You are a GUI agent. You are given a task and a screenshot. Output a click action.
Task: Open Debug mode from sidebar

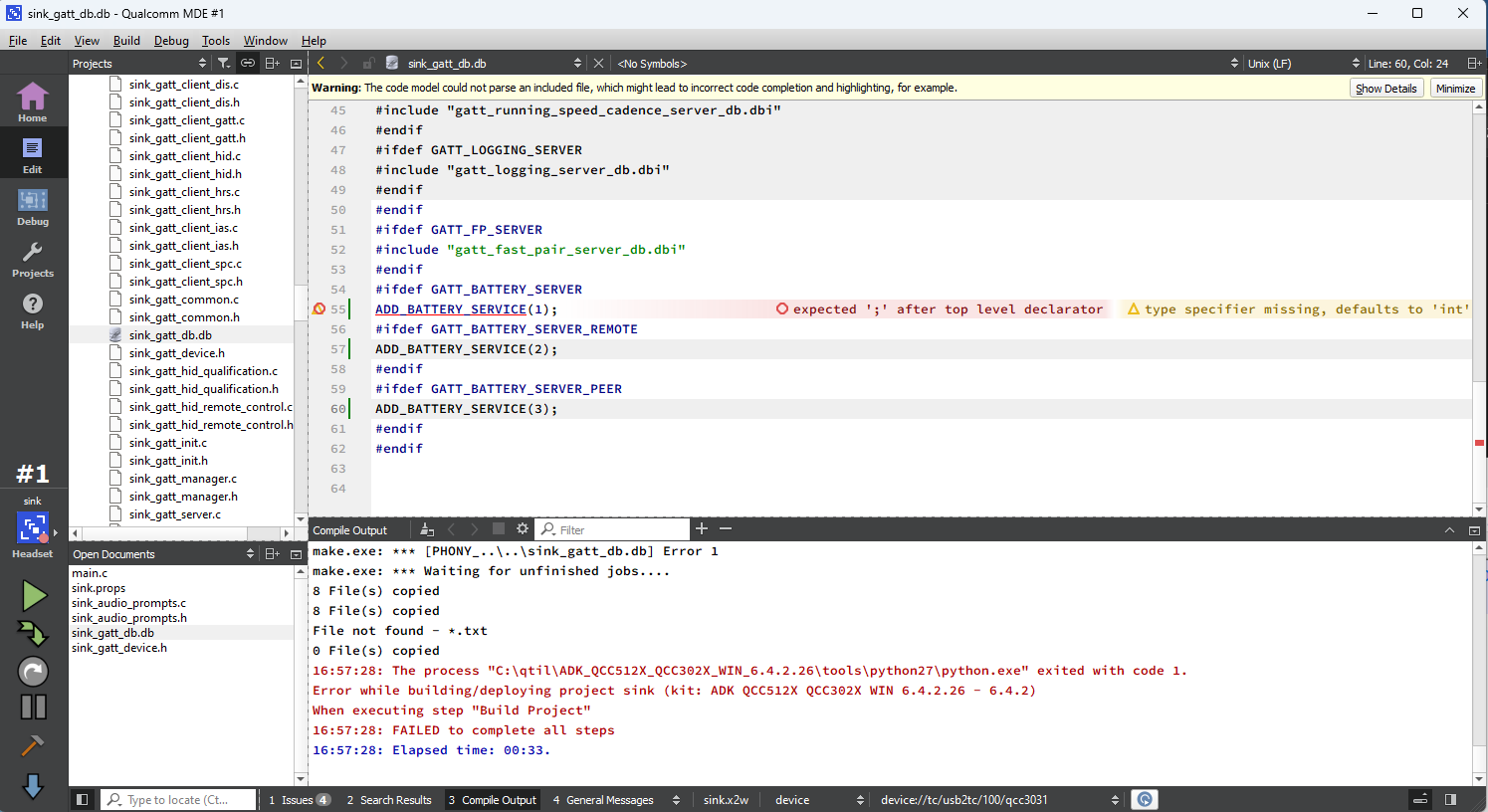[33, 206]
